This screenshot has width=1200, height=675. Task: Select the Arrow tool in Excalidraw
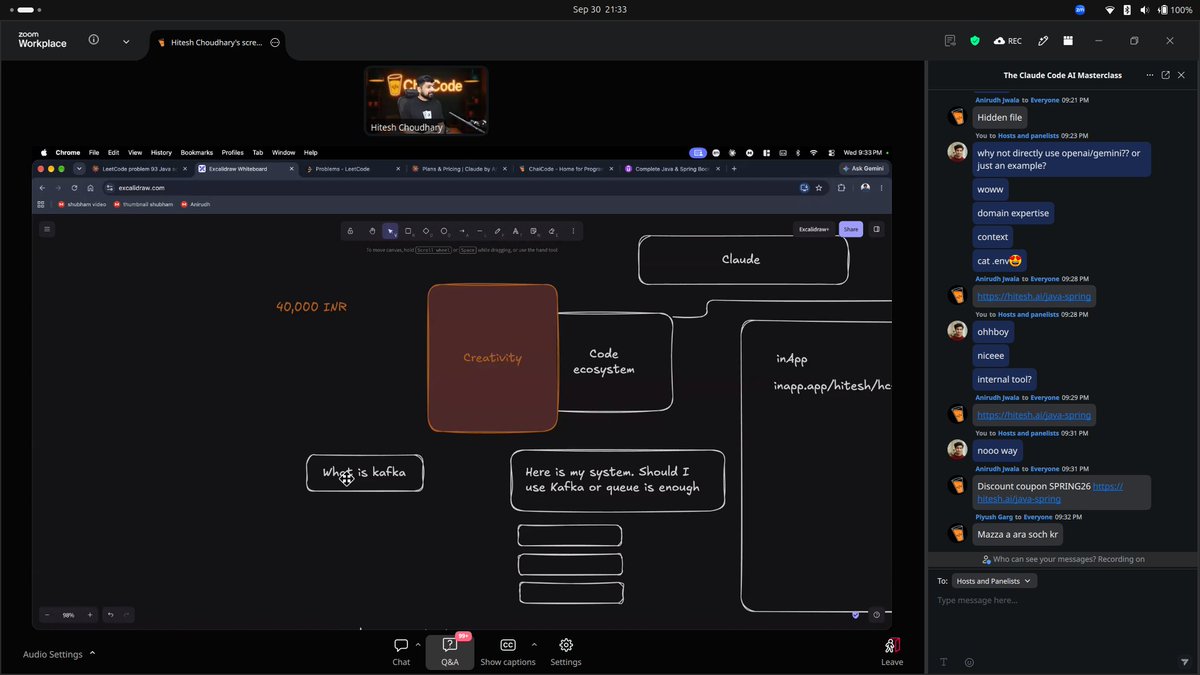click(462, 231)
